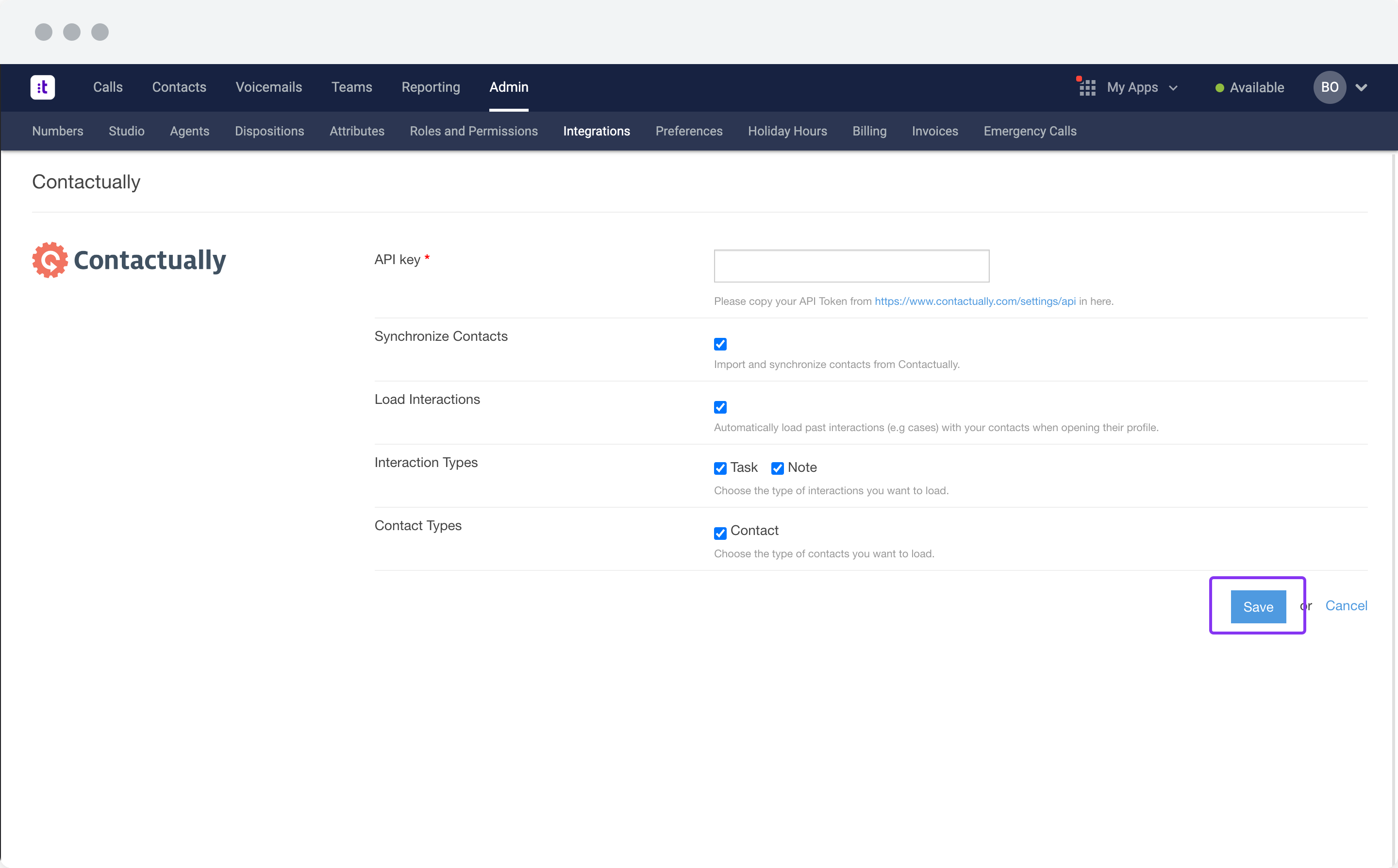The image size is (1398, 868).
Task: Open the Contacts tab
Action: (179, 87)
